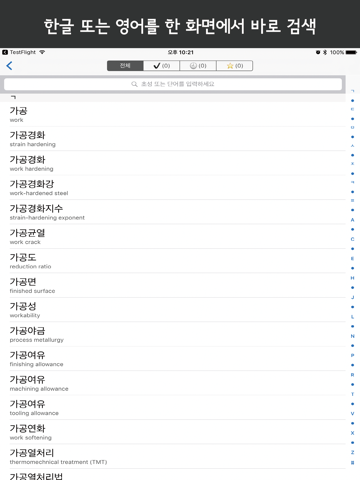This screenshot has height=480, width=360.
Task: Jump to ㅋ in the index bar
Action: [x=352, y=182]
